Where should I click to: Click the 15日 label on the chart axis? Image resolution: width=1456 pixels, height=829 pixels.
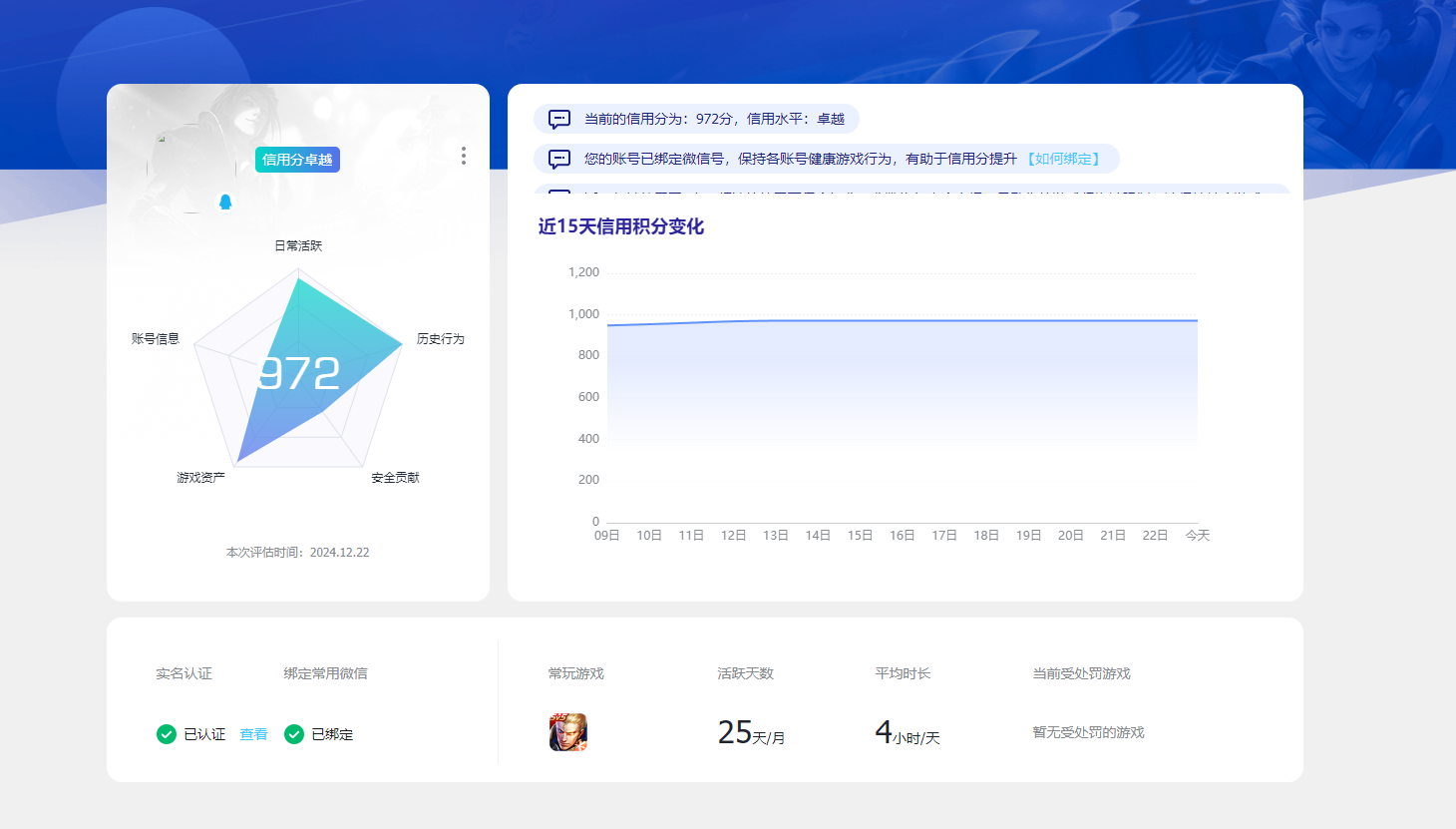click(861, 536)
